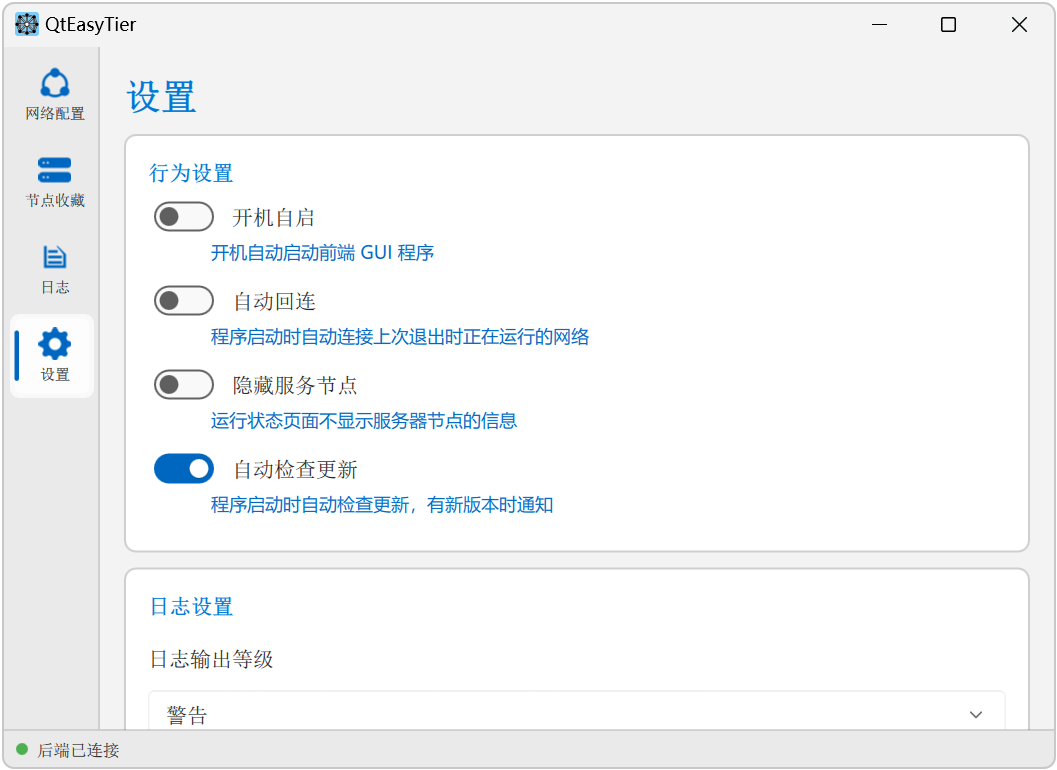Enable the 开机自启 toggle
Viewport: 1057px width, 770px height.
183,216
